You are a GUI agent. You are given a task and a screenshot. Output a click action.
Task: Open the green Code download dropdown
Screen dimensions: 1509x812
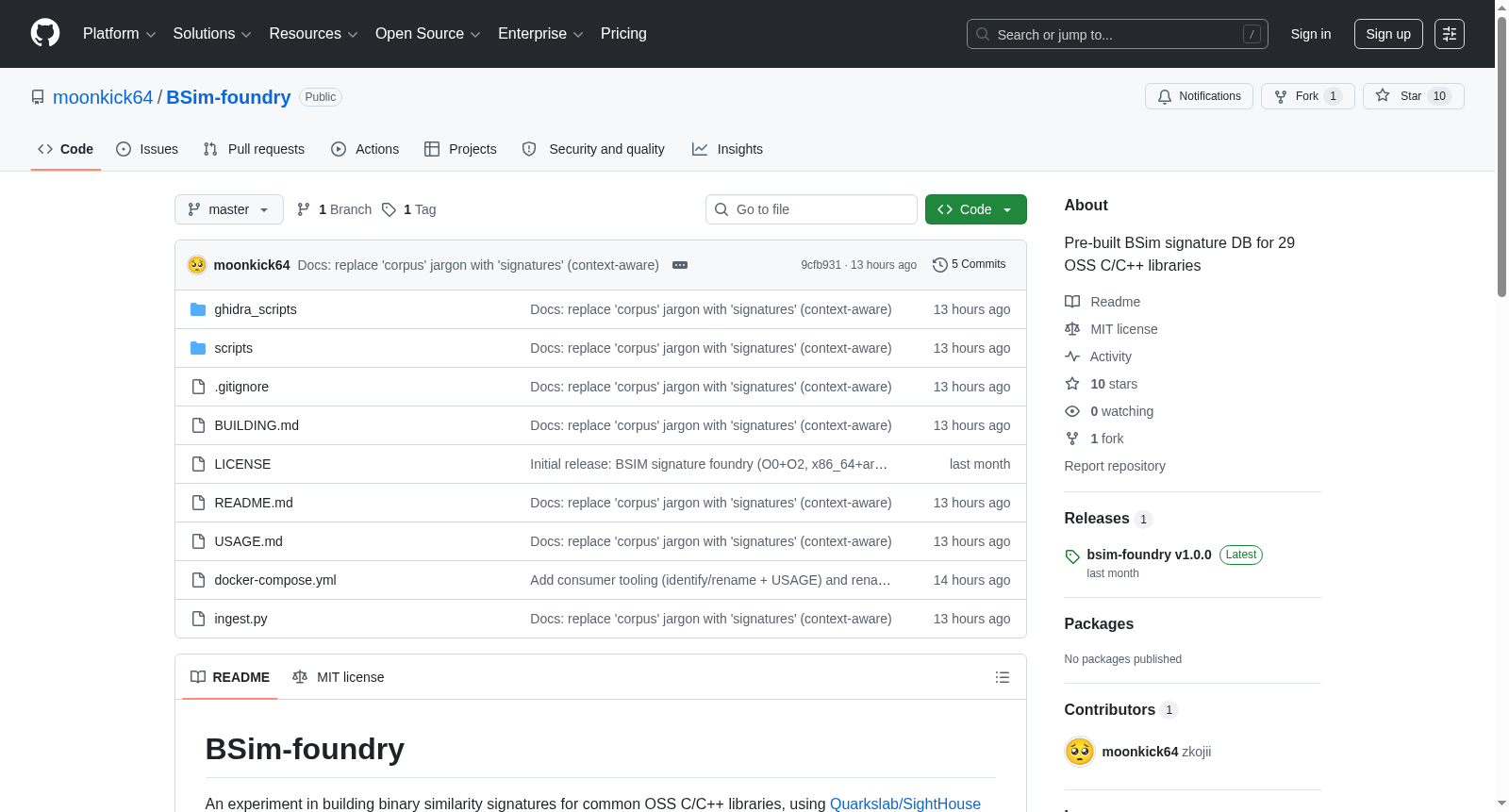coord(976,209)
